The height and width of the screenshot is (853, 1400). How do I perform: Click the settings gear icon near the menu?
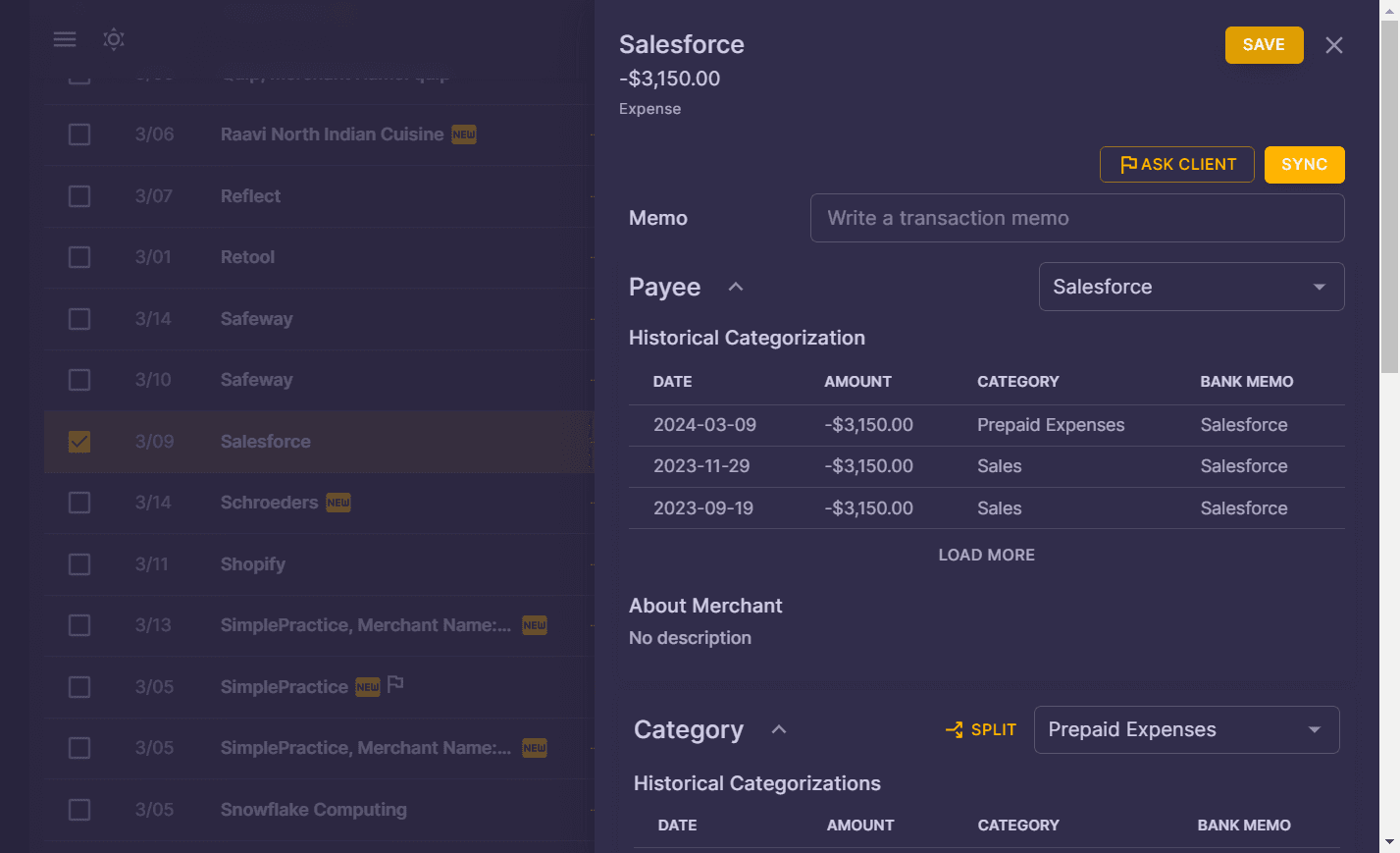(x=114, y=39)
